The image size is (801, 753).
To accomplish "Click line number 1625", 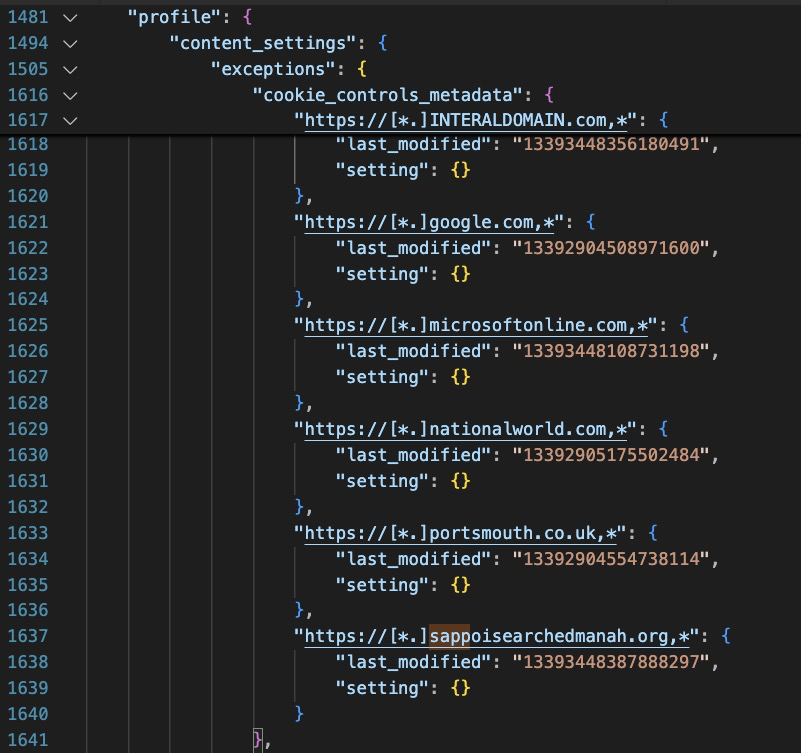I will [x=28, y=325].
